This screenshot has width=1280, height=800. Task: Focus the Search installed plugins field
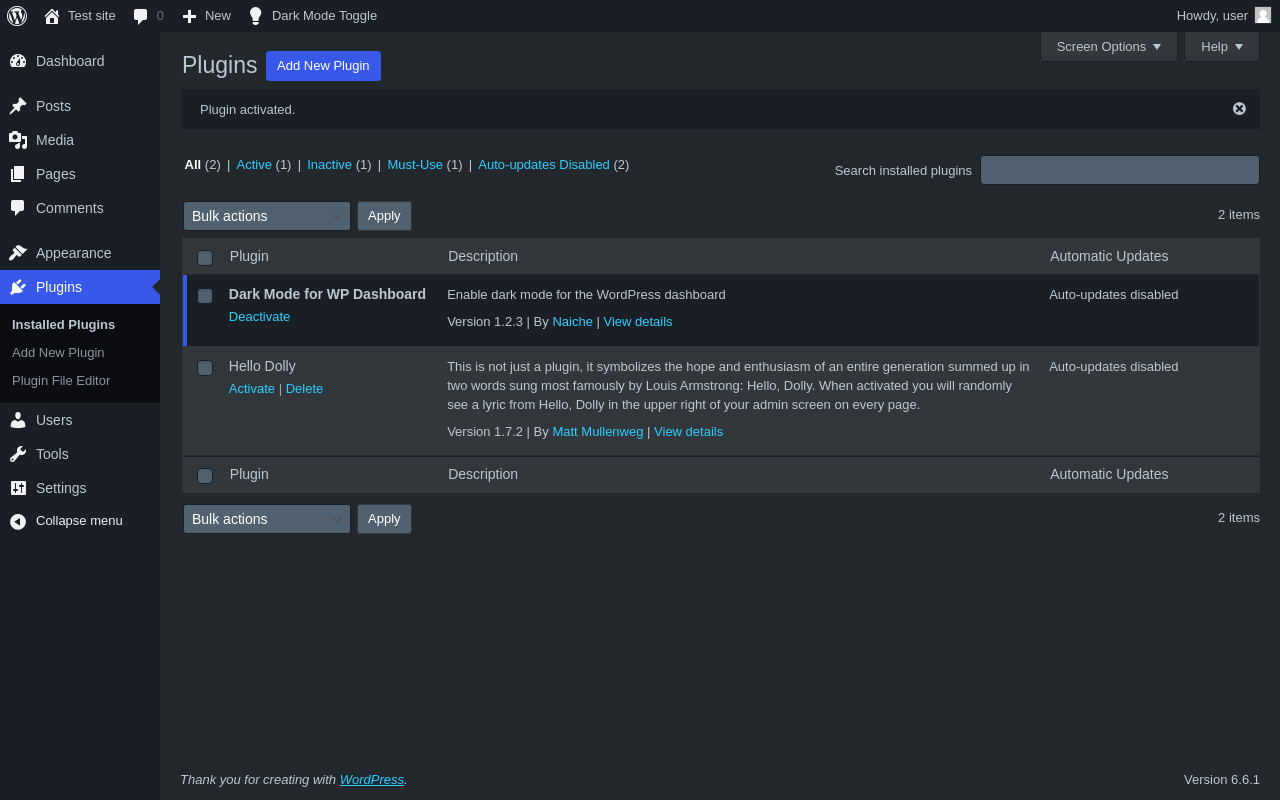[x=1120, y=170]
